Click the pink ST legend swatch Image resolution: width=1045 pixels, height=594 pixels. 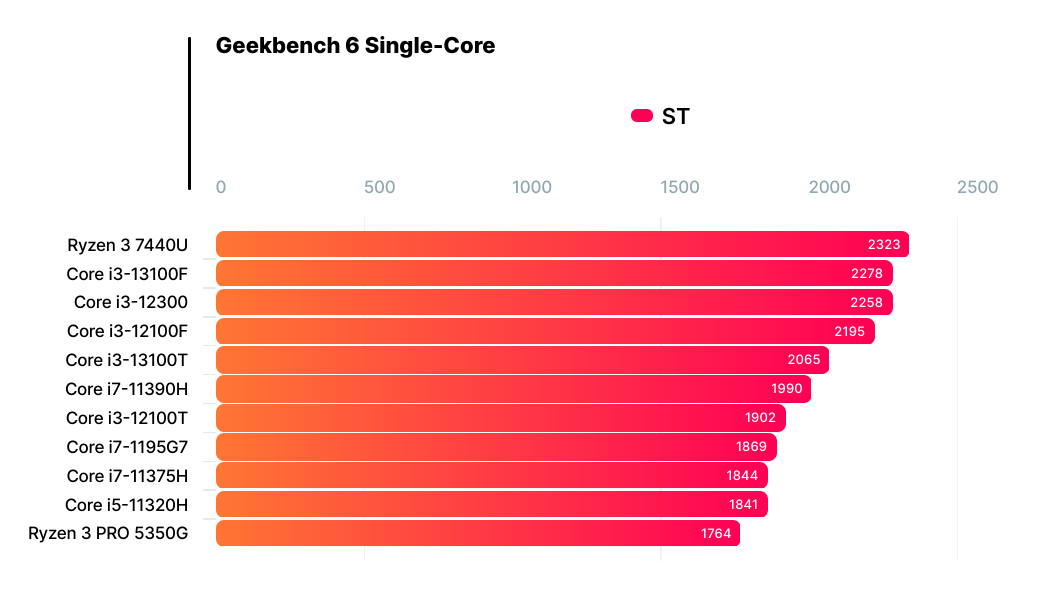(x=641, y=116)
